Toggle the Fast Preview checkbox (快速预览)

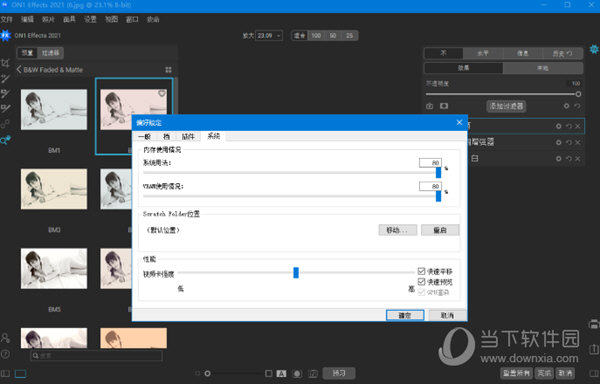(x=421, y=282)
